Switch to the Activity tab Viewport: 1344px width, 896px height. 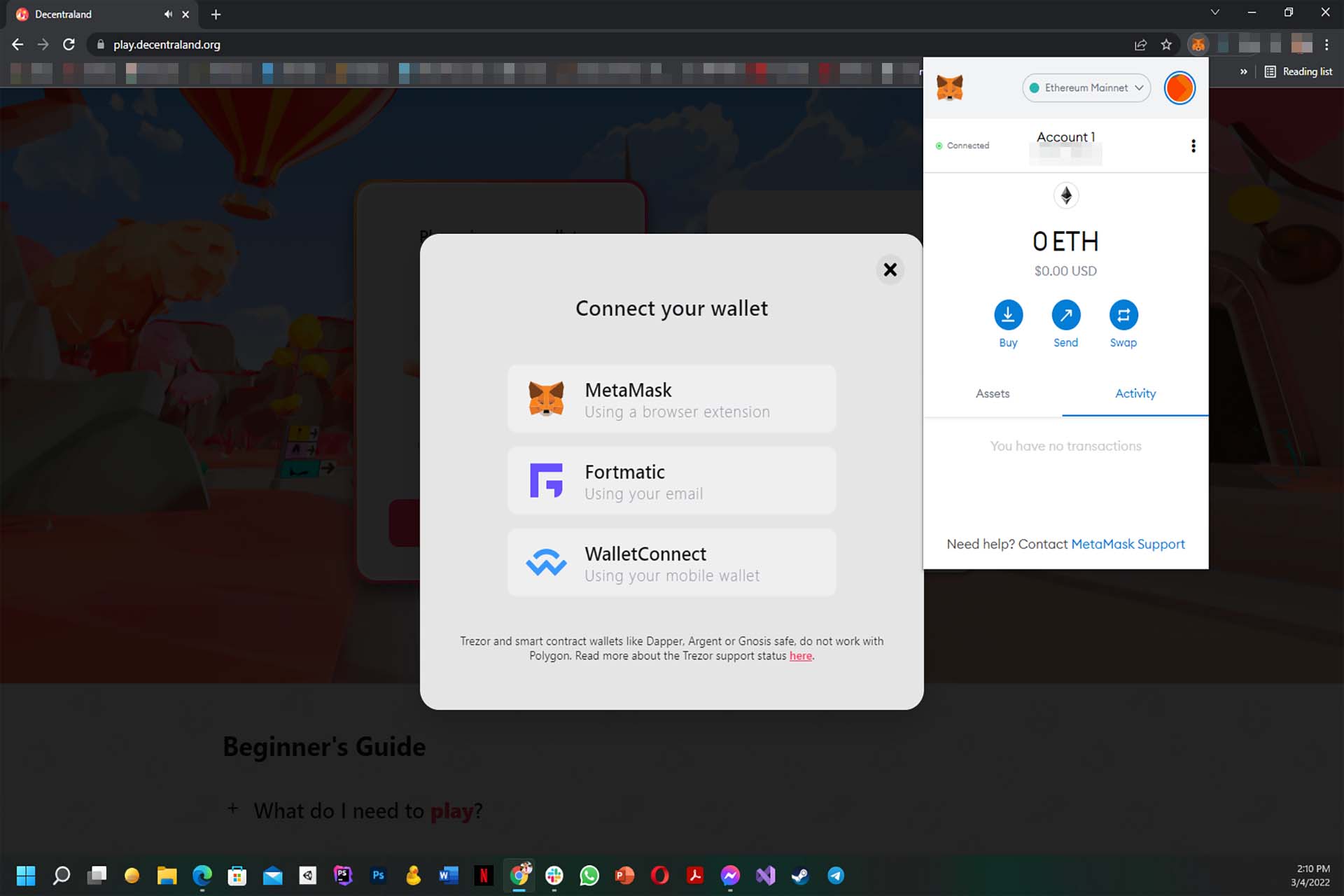pyautogui.click(x=1135, y=394)
